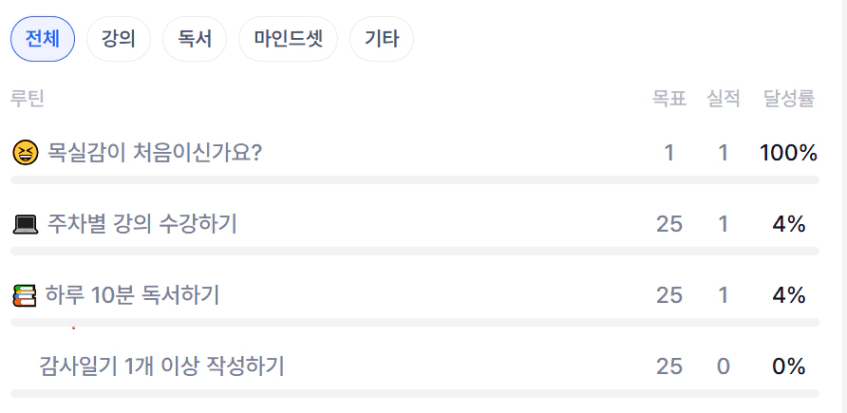Click progress bar under 주차별 강의 수강하기
The width and height of the screenshot is (847, 413).
coord(414,251)
